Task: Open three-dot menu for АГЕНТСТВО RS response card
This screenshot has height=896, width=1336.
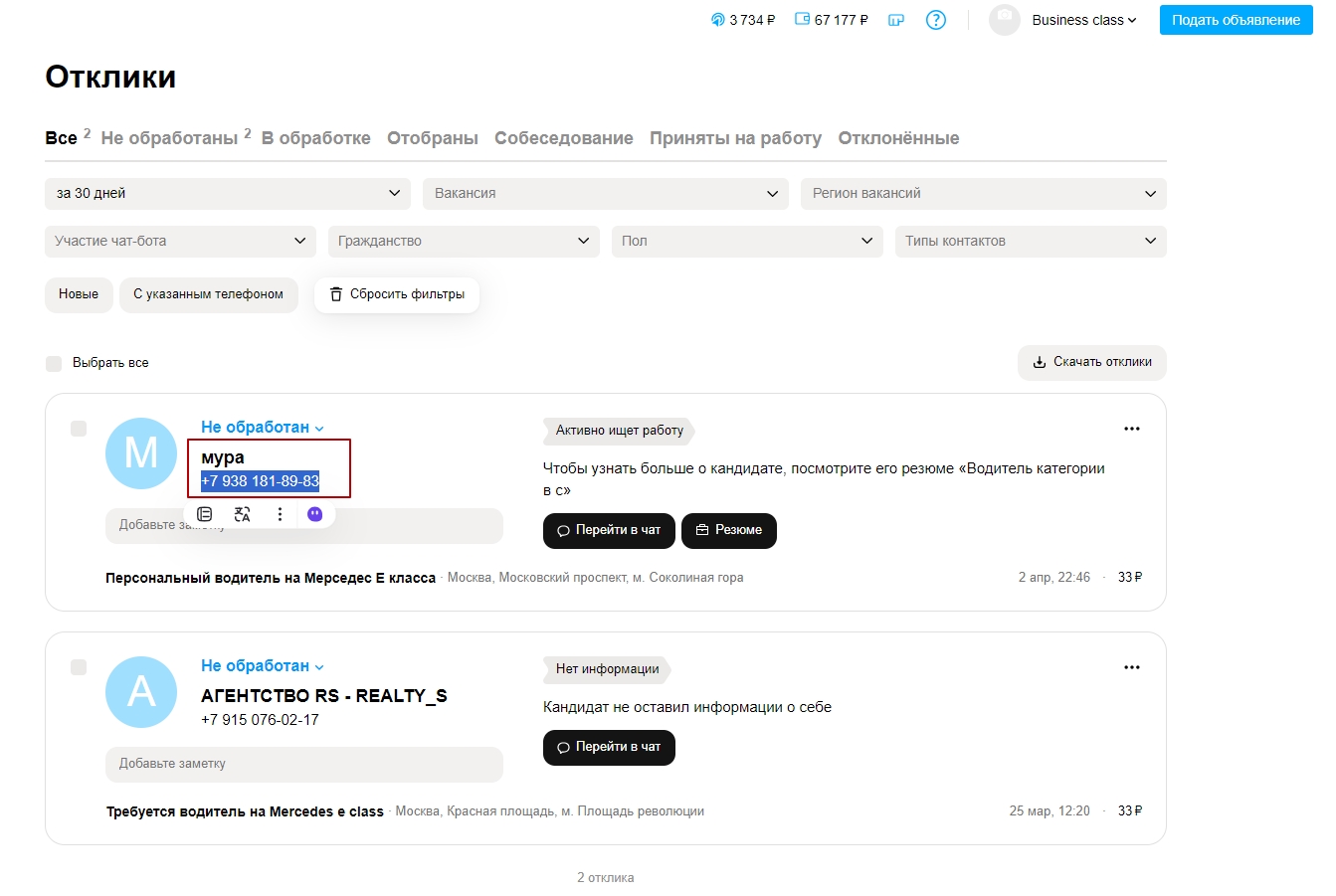Action: click(1131, 667)
